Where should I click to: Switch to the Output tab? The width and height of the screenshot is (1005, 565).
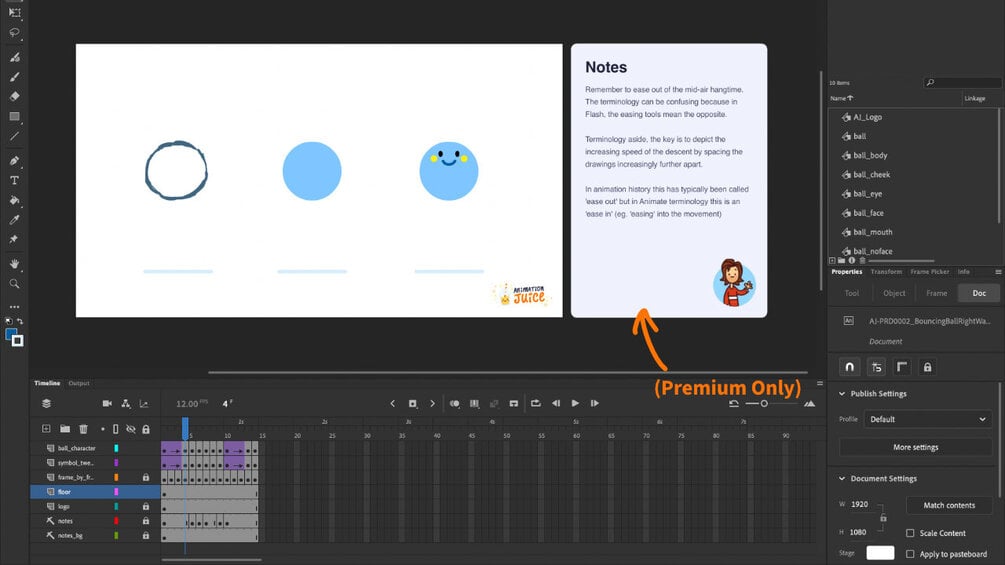[79, 383]
